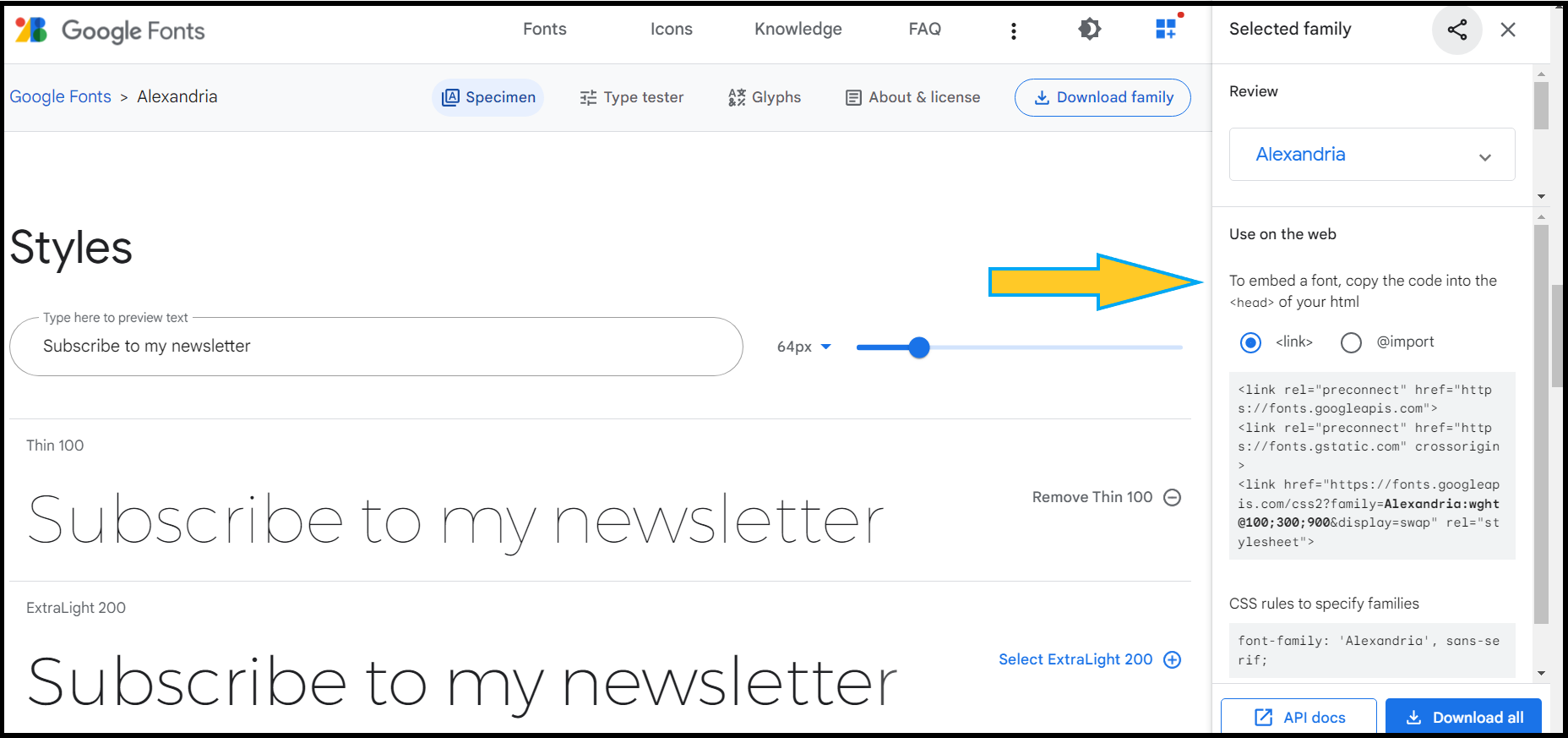Click the Alexandria family name in Review

(x=1300, y=154)
